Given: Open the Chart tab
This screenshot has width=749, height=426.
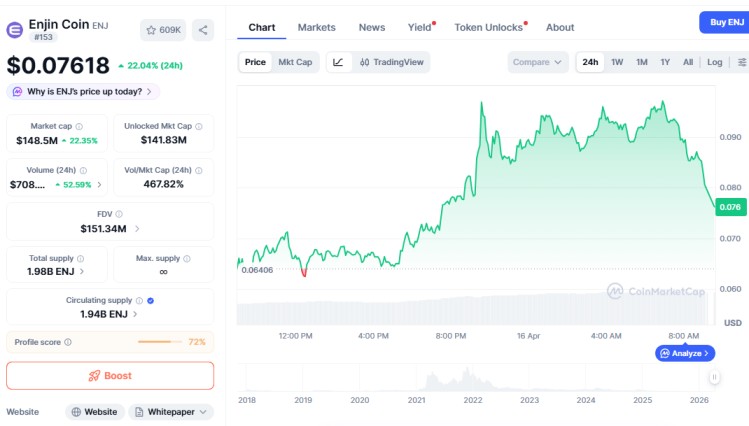Looking at the screenshot, I should coord(262,28).
